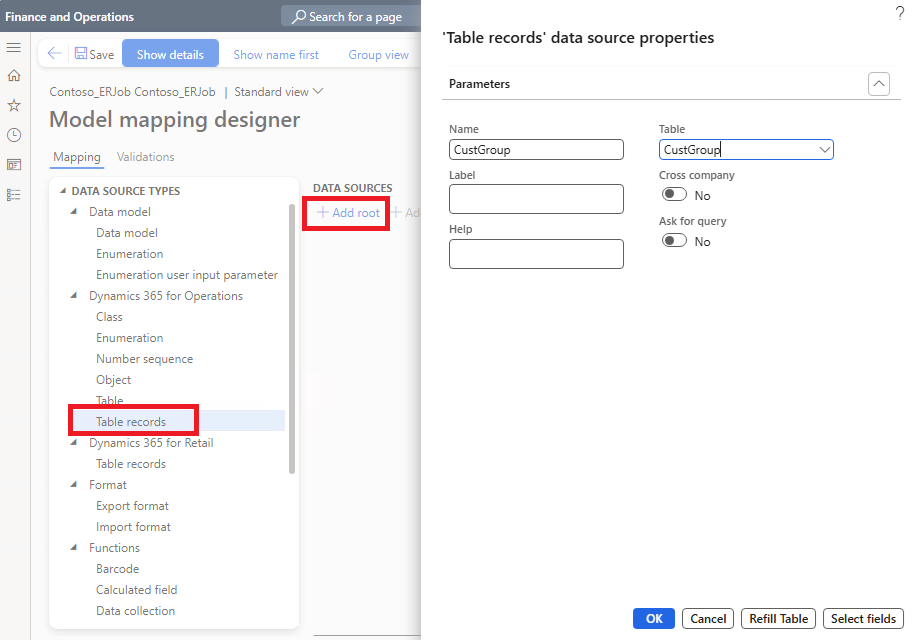Open the Recent clock icon

pos(14,135)
